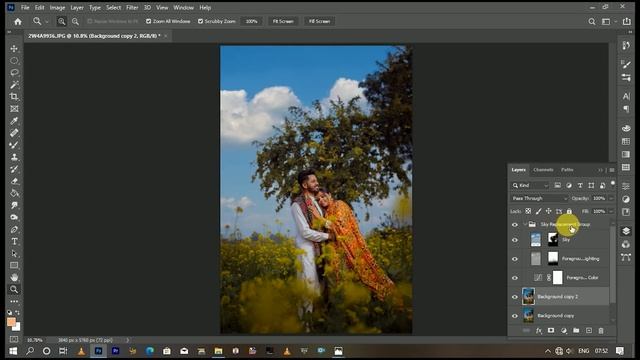Open the Filter menu
The width and height of the screenshot is (640, 360).
[132, 7]
